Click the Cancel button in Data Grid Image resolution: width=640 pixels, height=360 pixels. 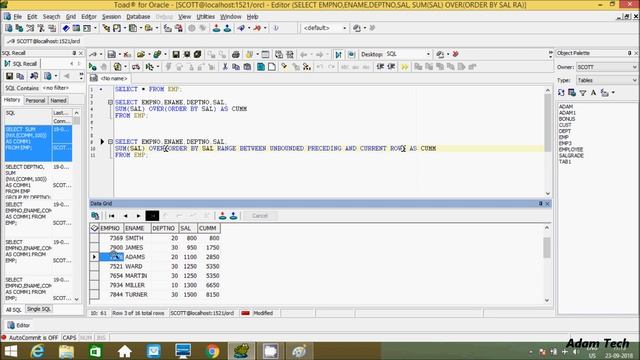[260, 216]
